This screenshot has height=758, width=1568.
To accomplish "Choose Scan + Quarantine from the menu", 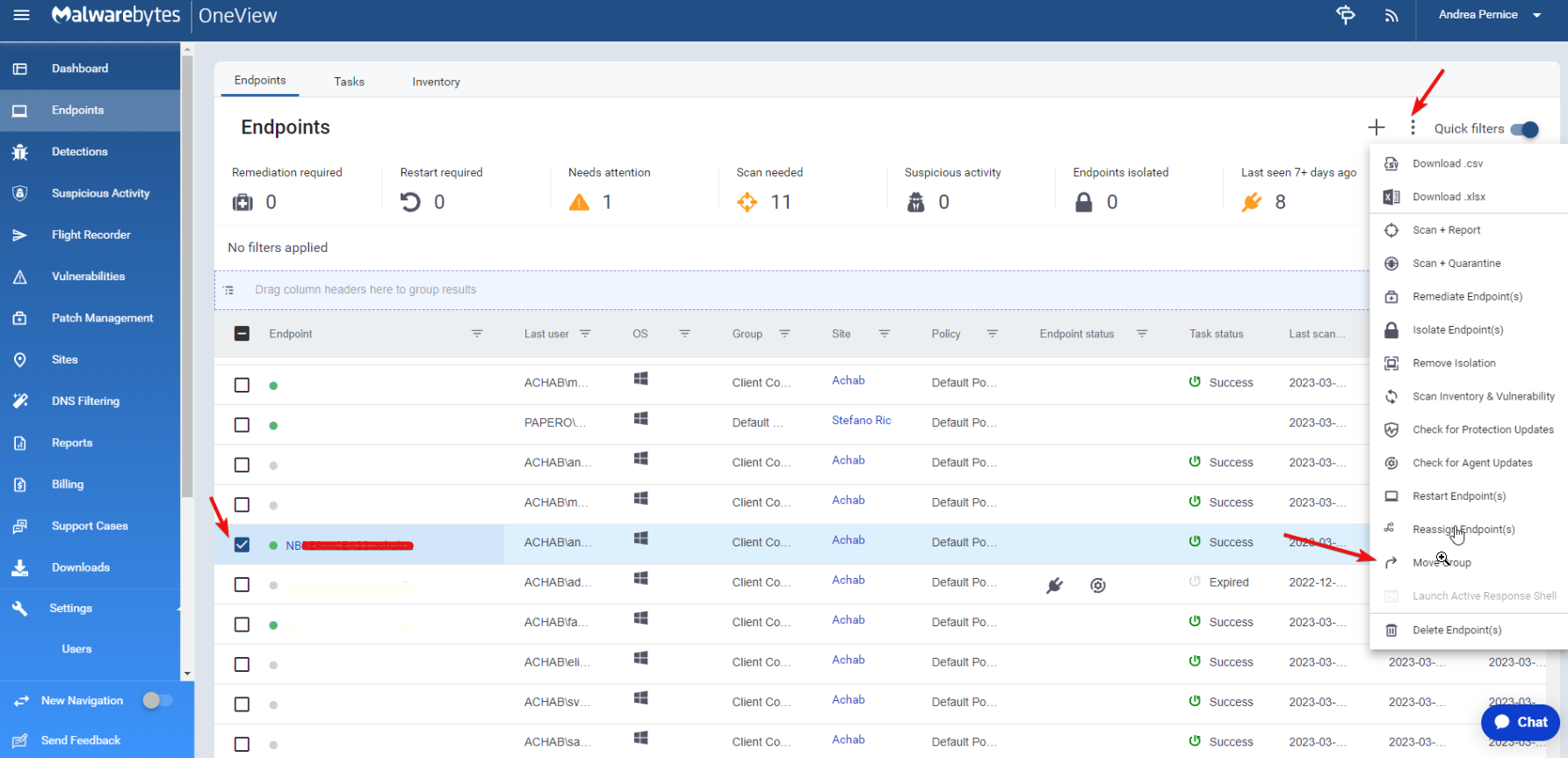I will click(1456, 263).
